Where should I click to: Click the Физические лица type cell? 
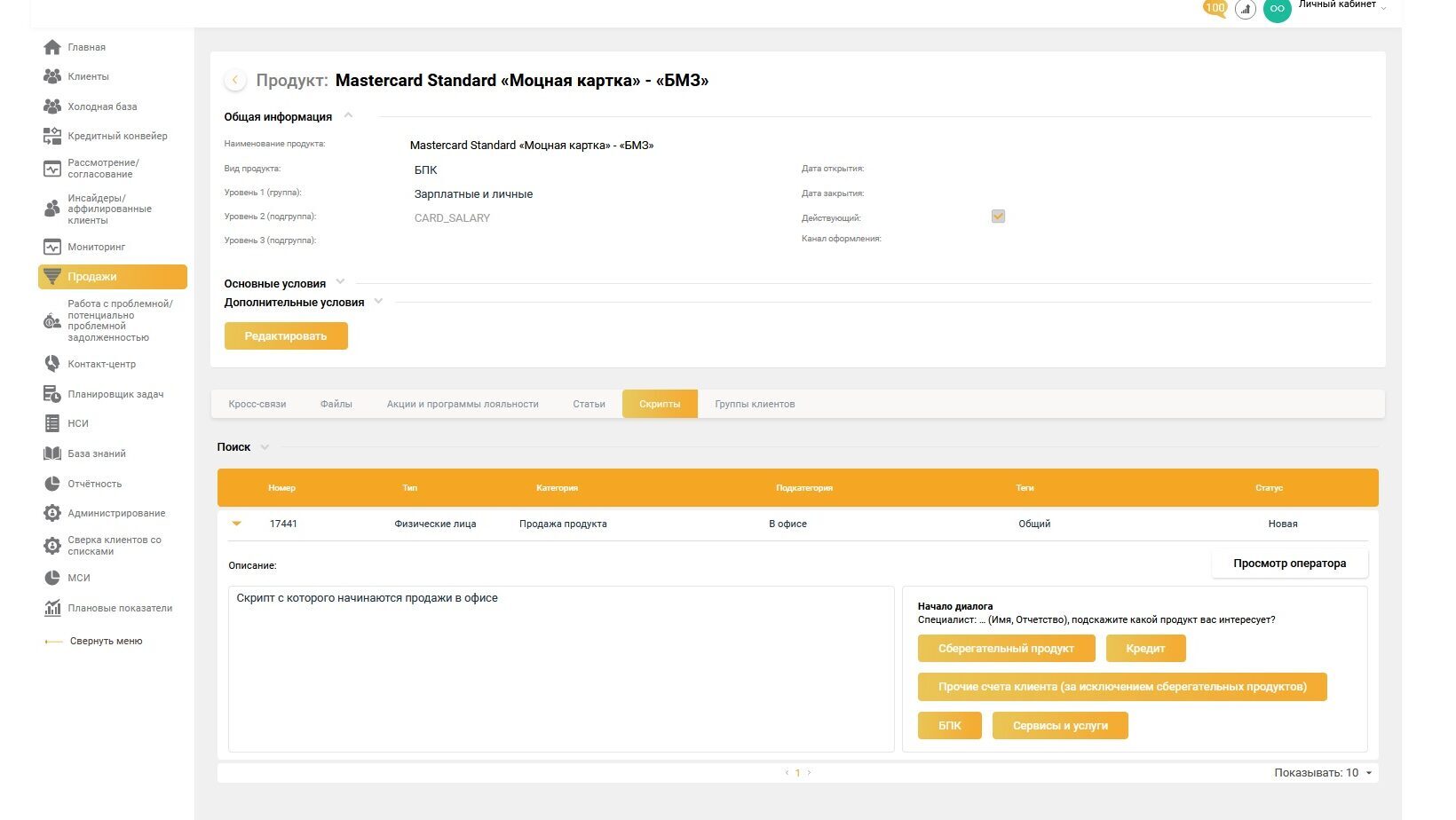coord(435,524)
